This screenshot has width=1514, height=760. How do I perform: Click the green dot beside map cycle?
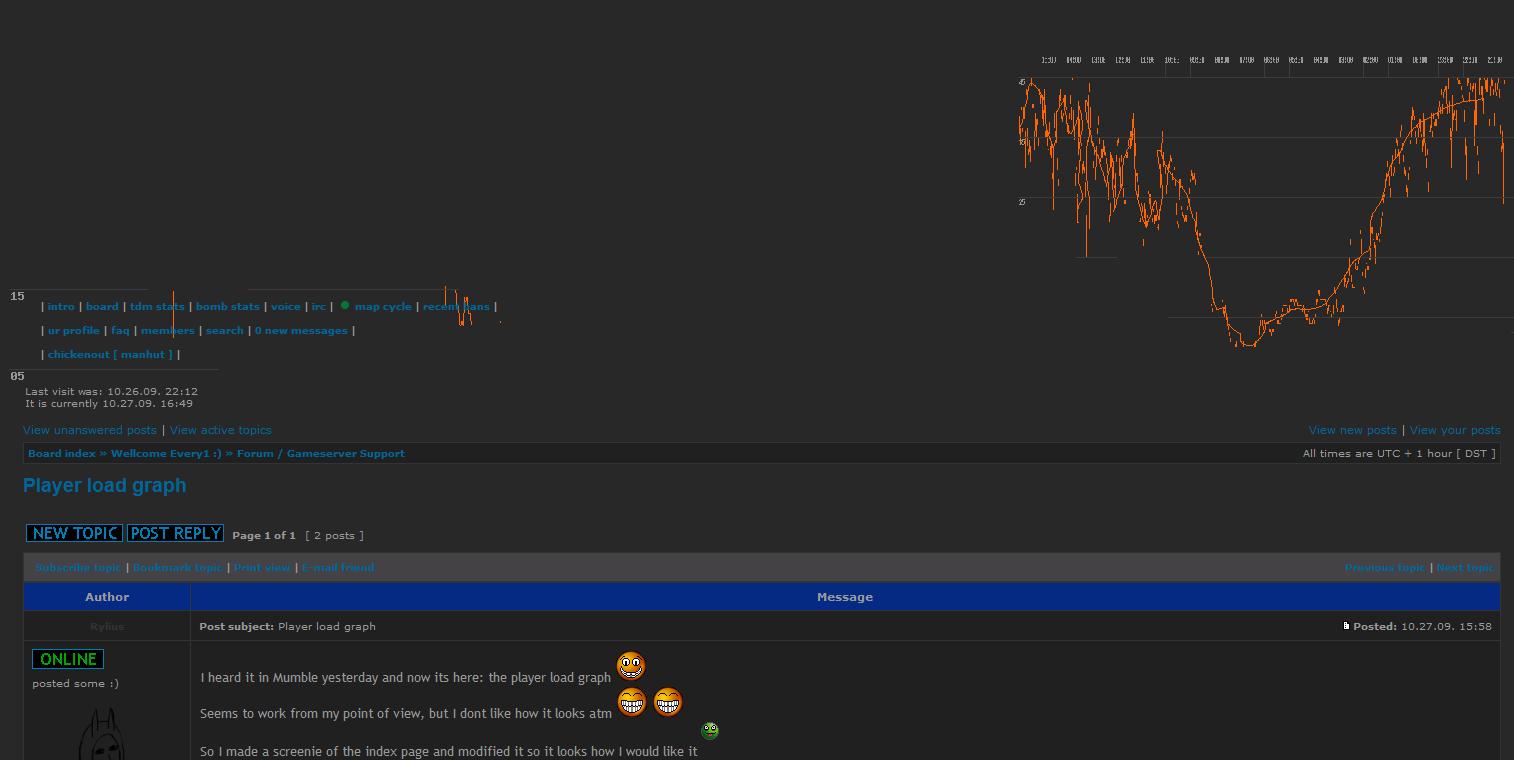(x=345, y=306)
